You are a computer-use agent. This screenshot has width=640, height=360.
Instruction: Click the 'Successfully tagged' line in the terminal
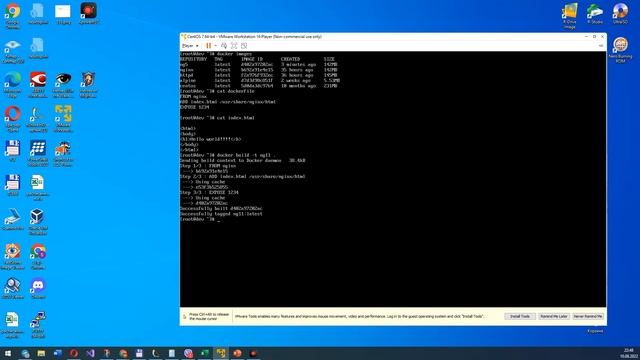[221, 214]
